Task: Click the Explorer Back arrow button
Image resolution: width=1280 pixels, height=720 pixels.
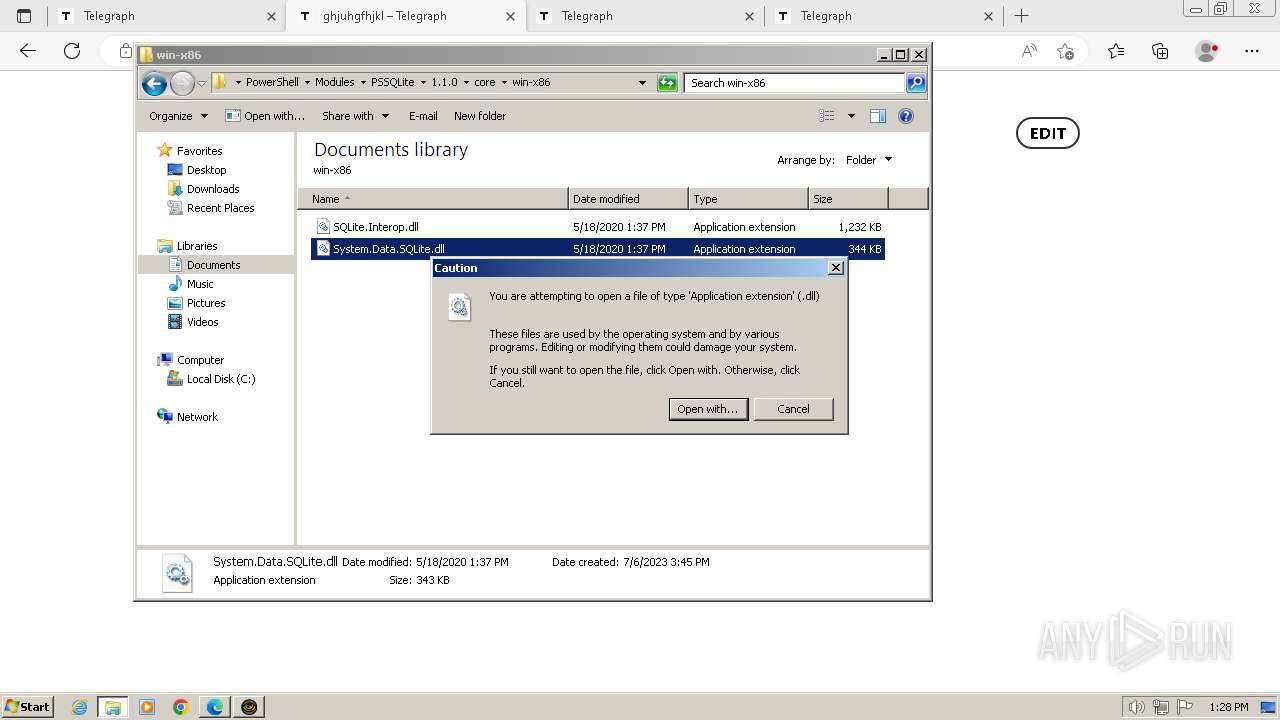Action: (154, 84)
